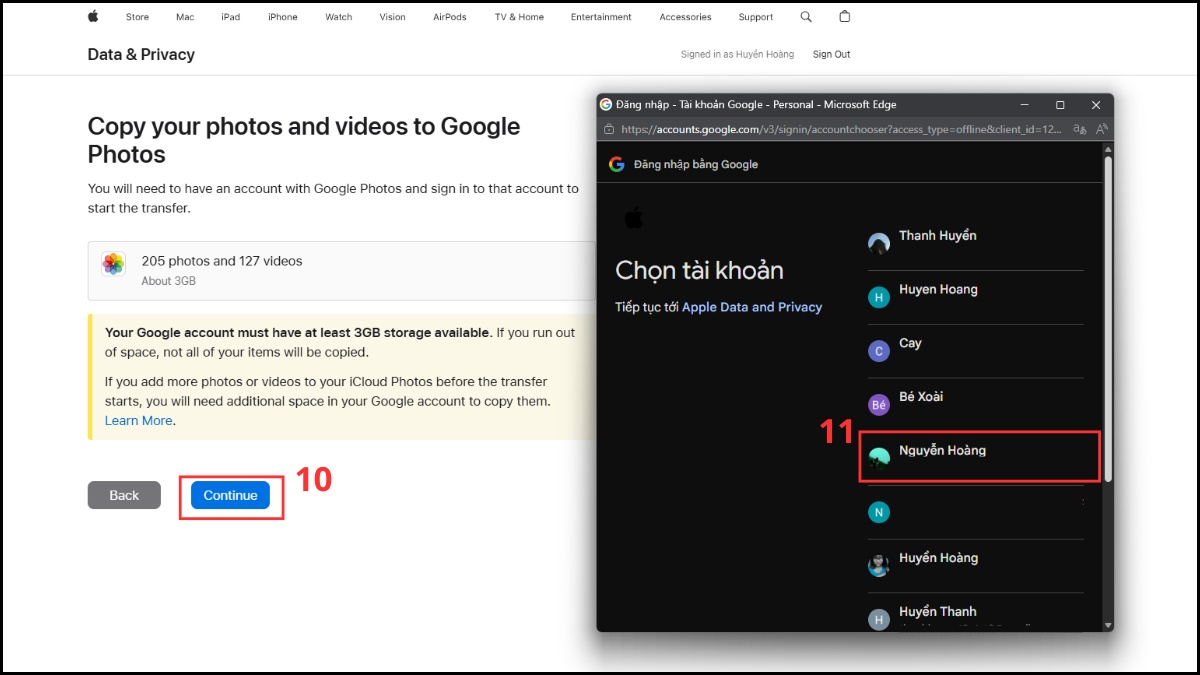This screenshot has height=675, width=1200.
Task: Click the translate icon in Edge address bar
Action: [x=1079, y=129]
